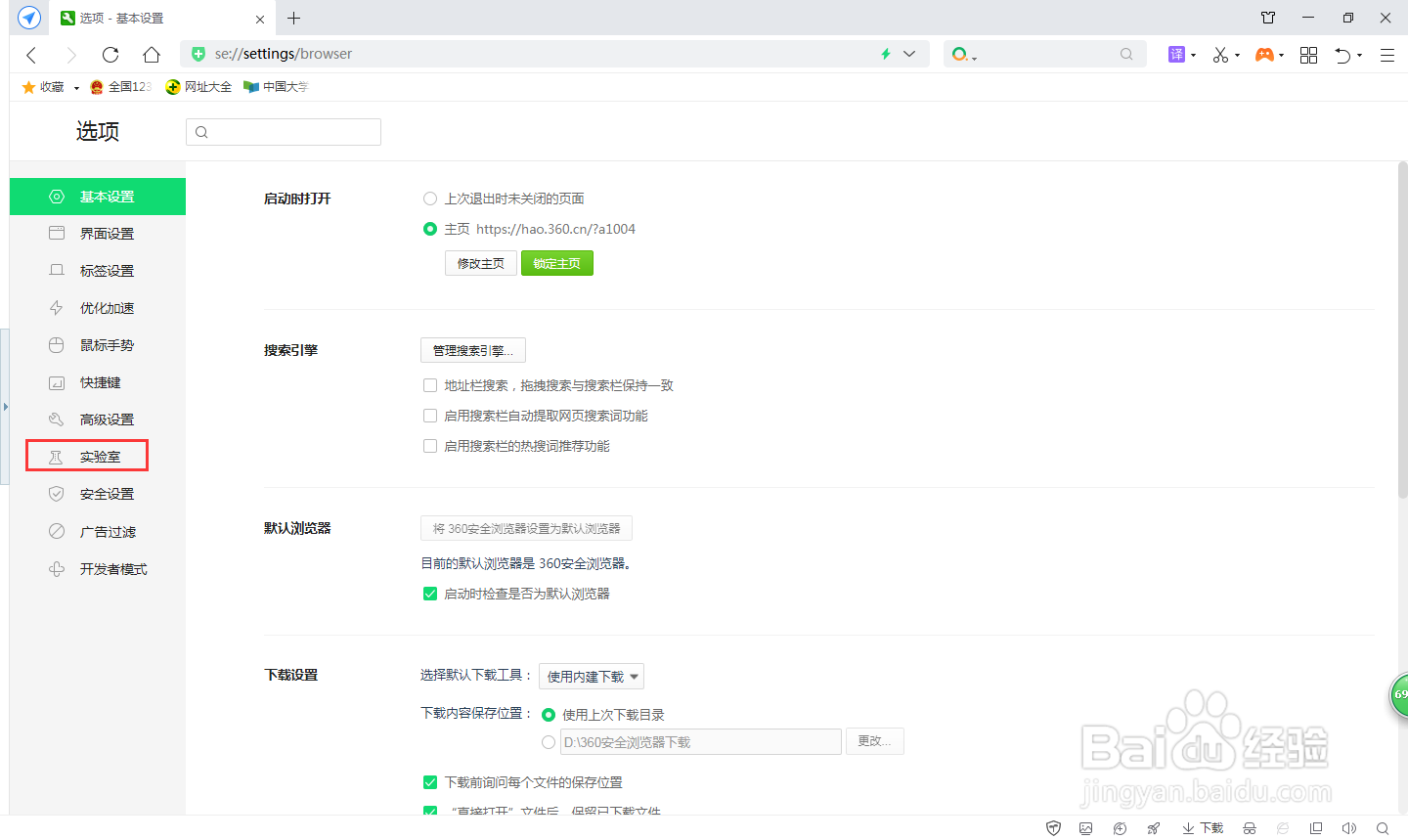Click the 修改主页 button
The height and width of the screenshot is (840, 1408).
(481, 263)
